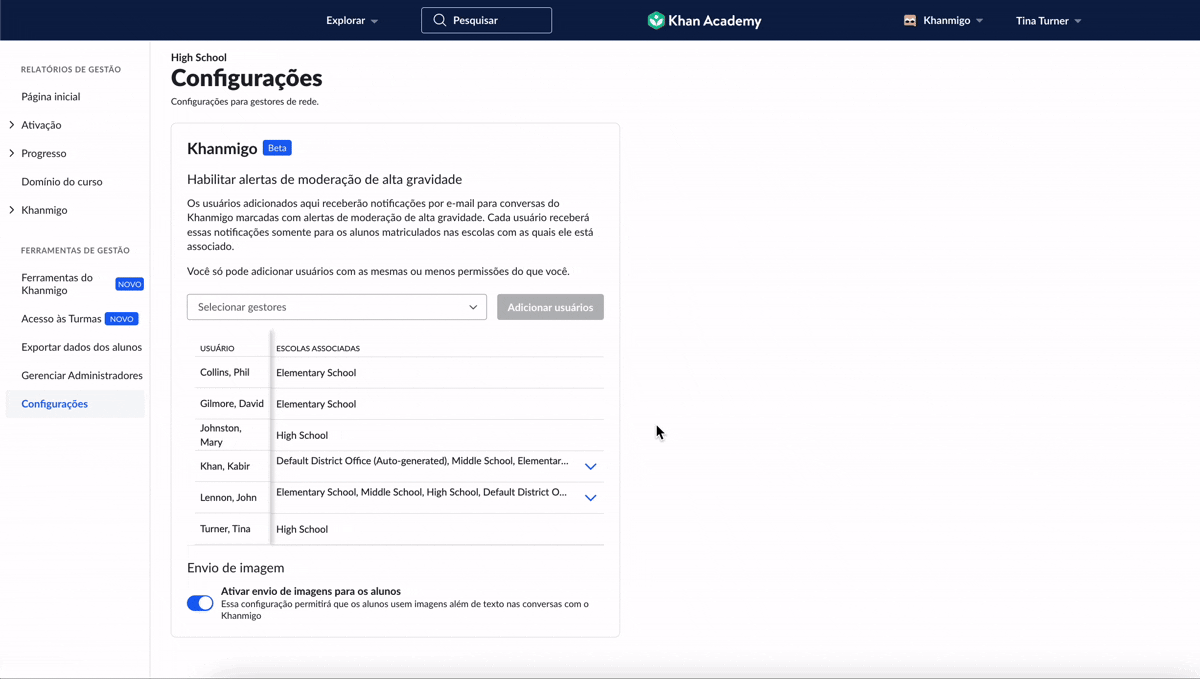Click the High School heading above Configurações
Viewport: 1200px width, 679px height.
(x=199, y=58)
